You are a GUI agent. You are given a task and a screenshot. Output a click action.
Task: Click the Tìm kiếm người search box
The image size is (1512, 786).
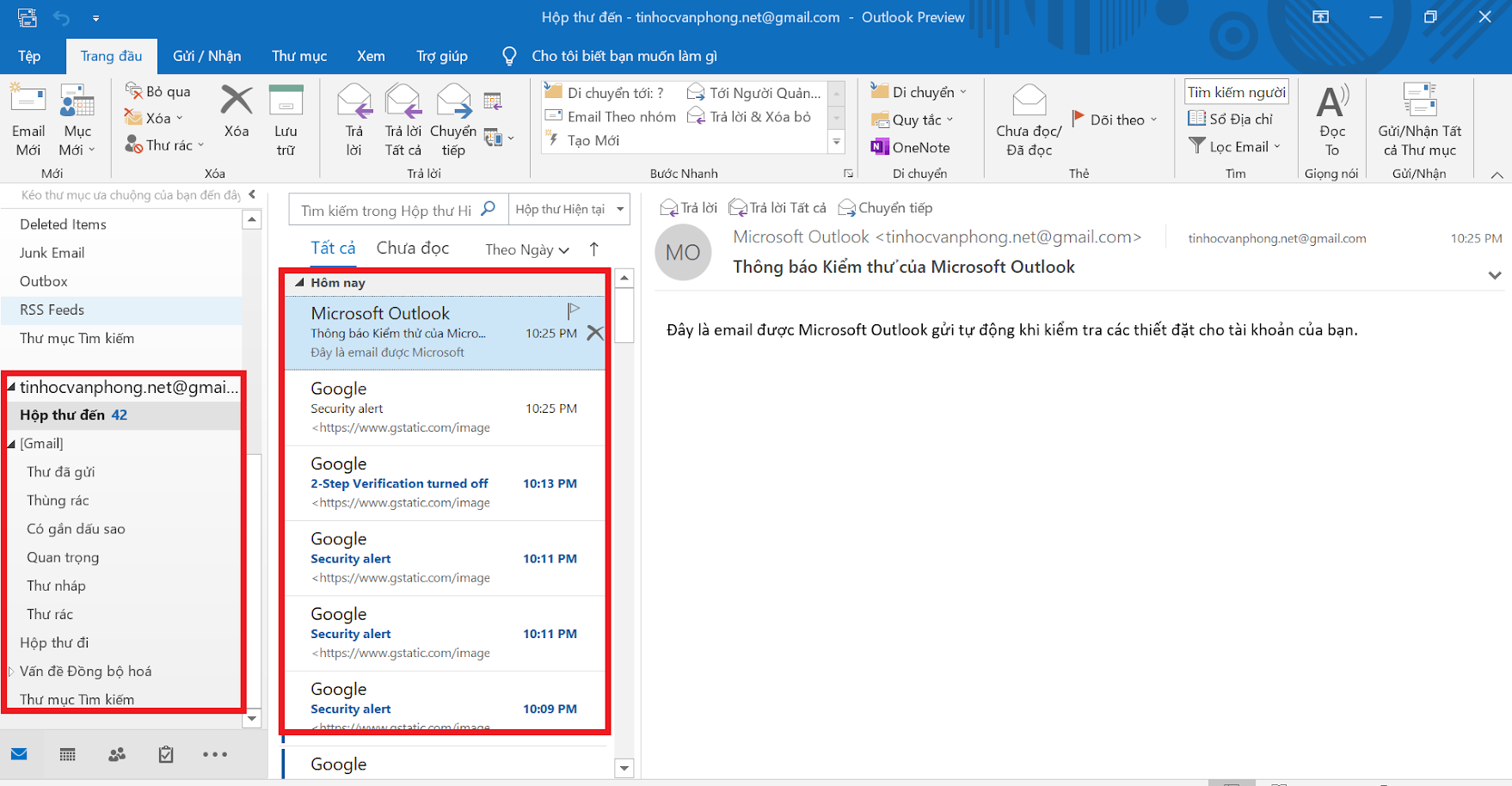[1237, 92]
